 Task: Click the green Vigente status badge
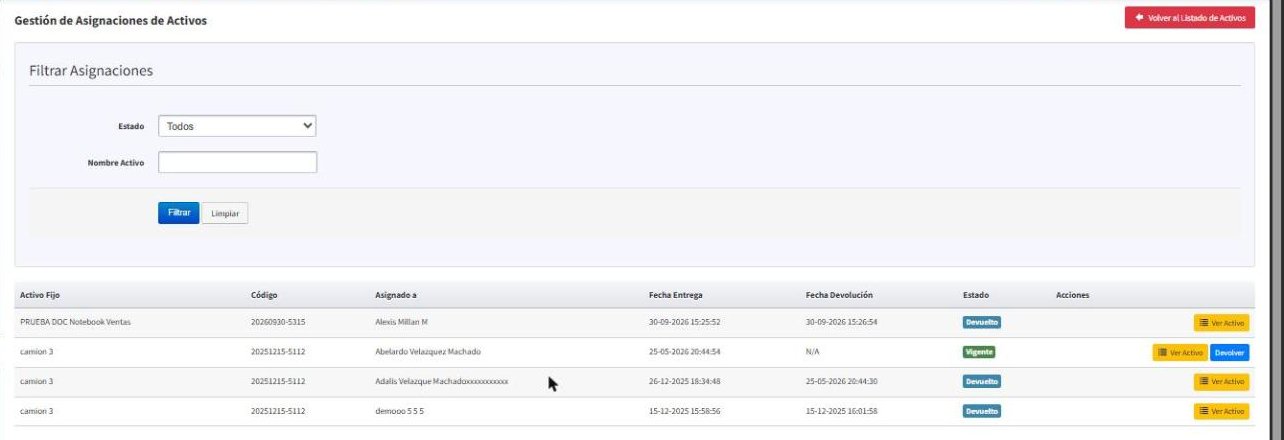coord(979,352)
